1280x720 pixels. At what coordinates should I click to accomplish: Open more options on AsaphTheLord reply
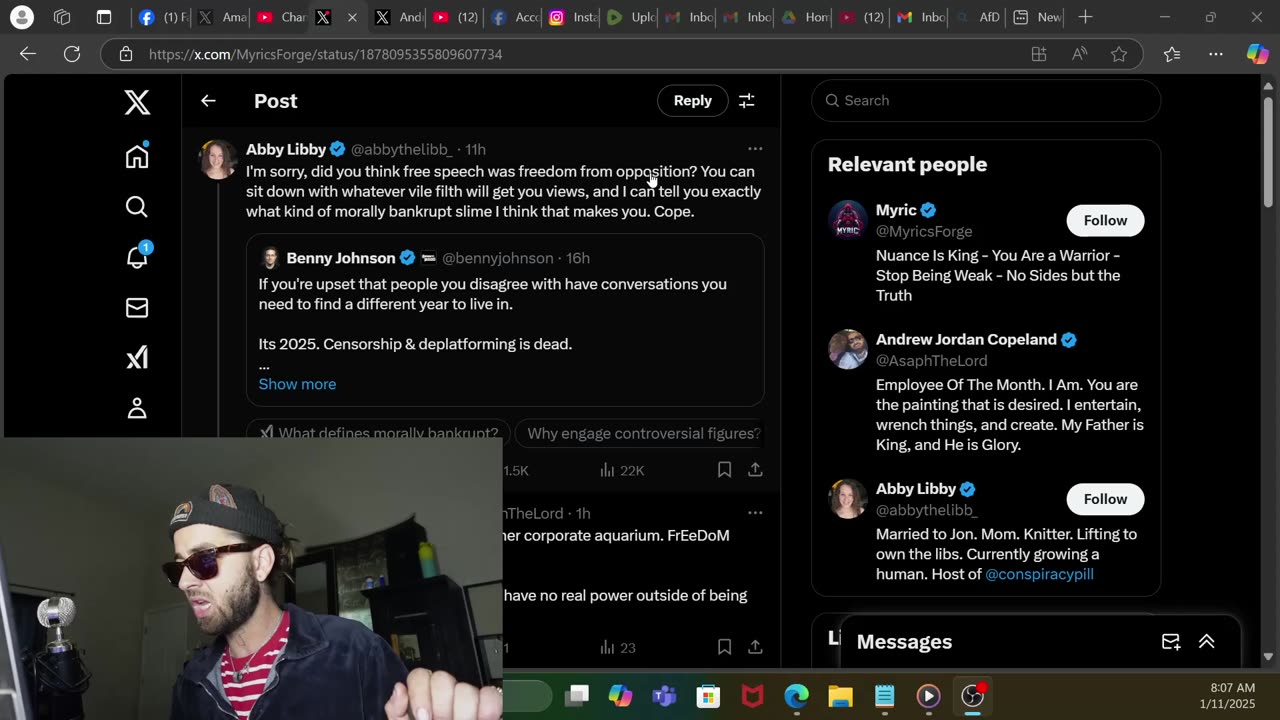point(755,513)
